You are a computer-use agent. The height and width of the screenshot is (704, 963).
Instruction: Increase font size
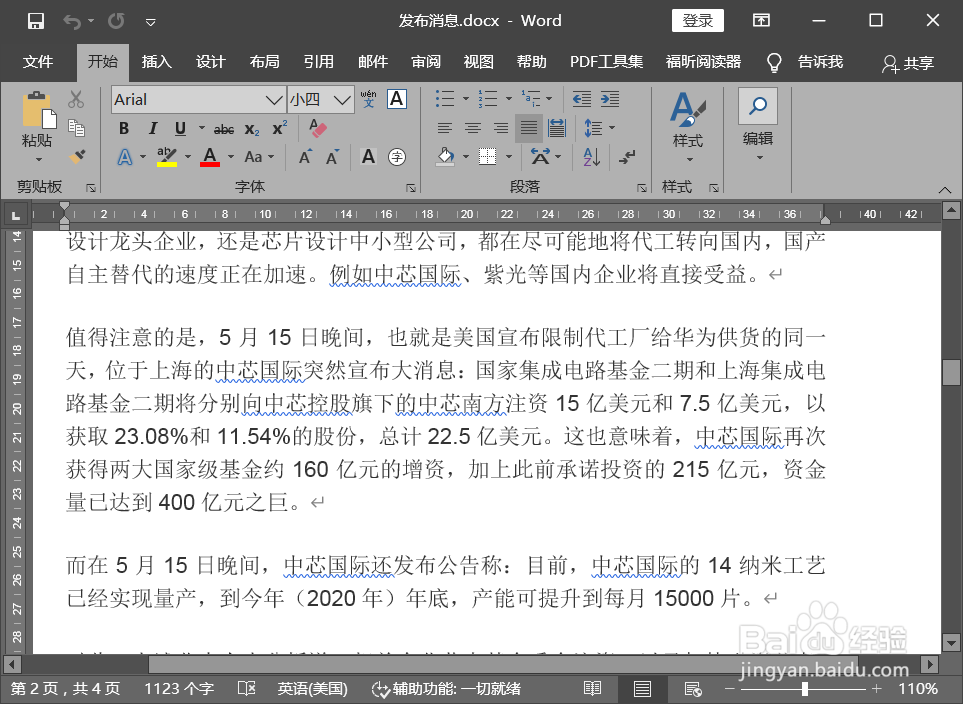[x=305, y=157]
